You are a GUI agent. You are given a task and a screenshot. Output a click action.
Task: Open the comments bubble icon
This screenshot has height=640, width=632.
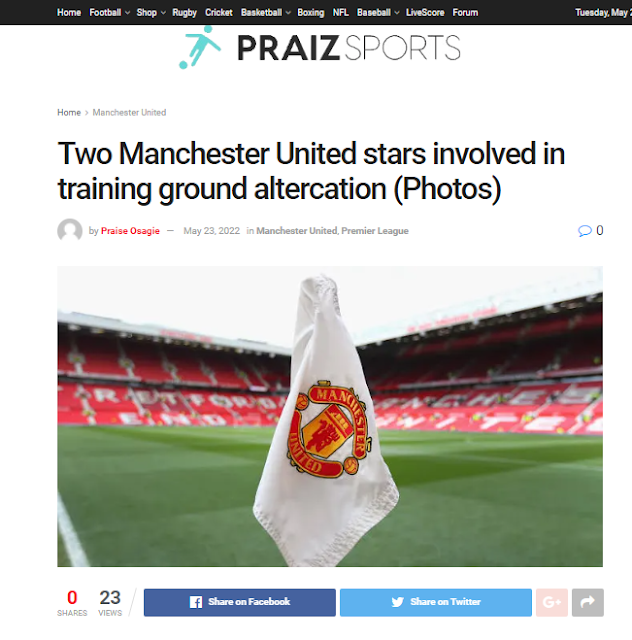(585, 231)
